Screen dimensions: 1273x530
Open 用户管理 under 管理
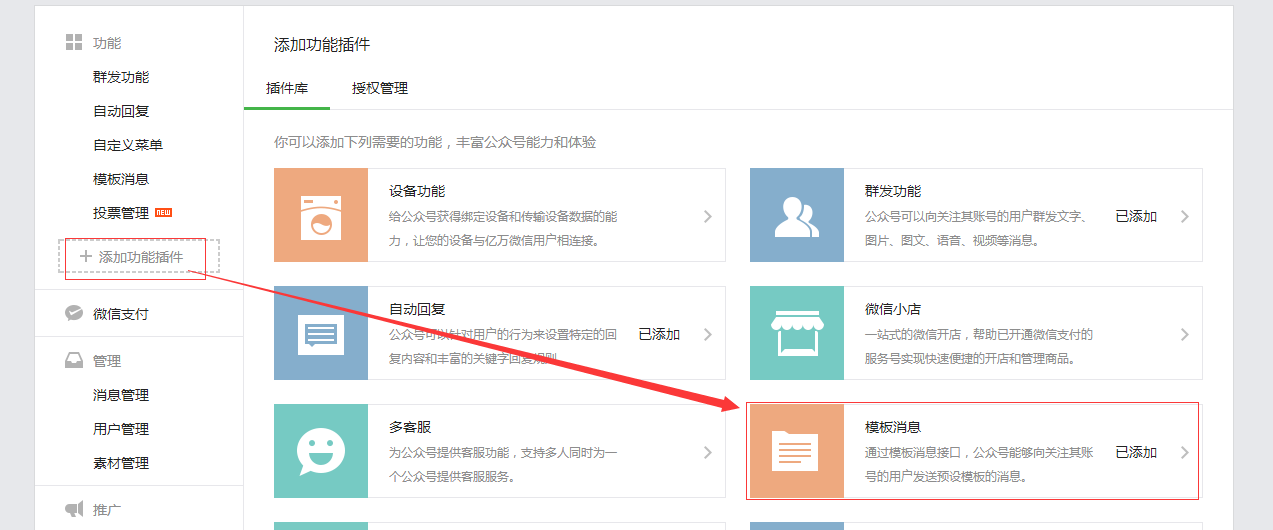pos(121,429)
